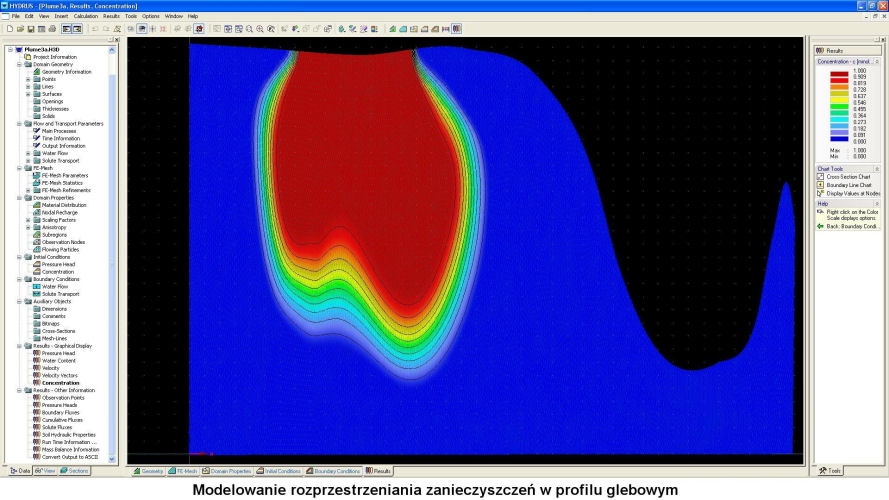Open the Boundary Line Chart tool
Viewport: 889px width, 500px height.
click(850, 185)
